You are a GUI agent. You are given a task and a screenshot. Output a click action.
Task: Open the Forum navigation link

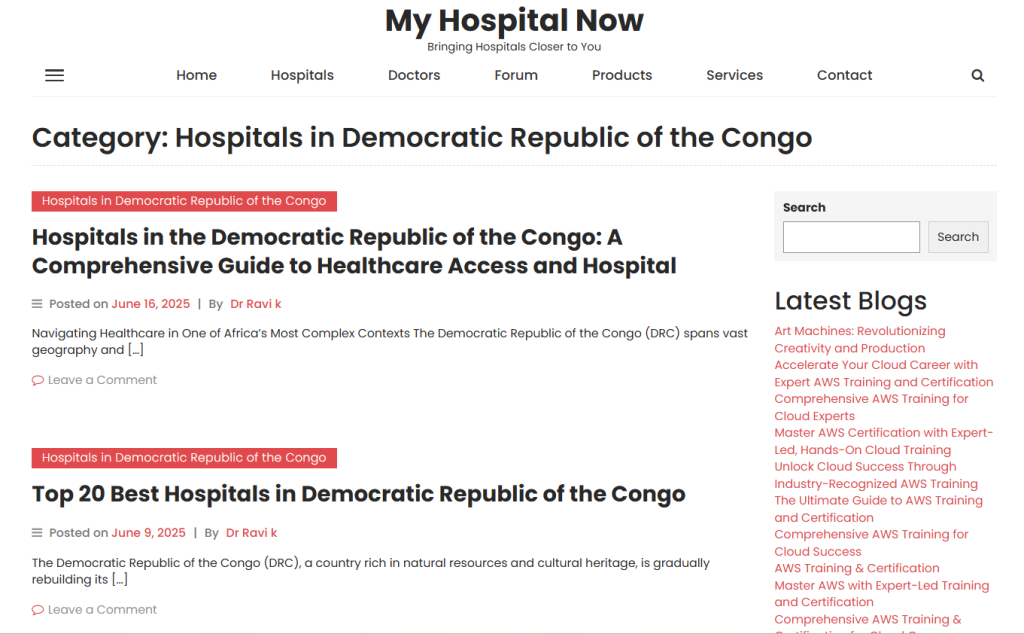pos(516,75)
